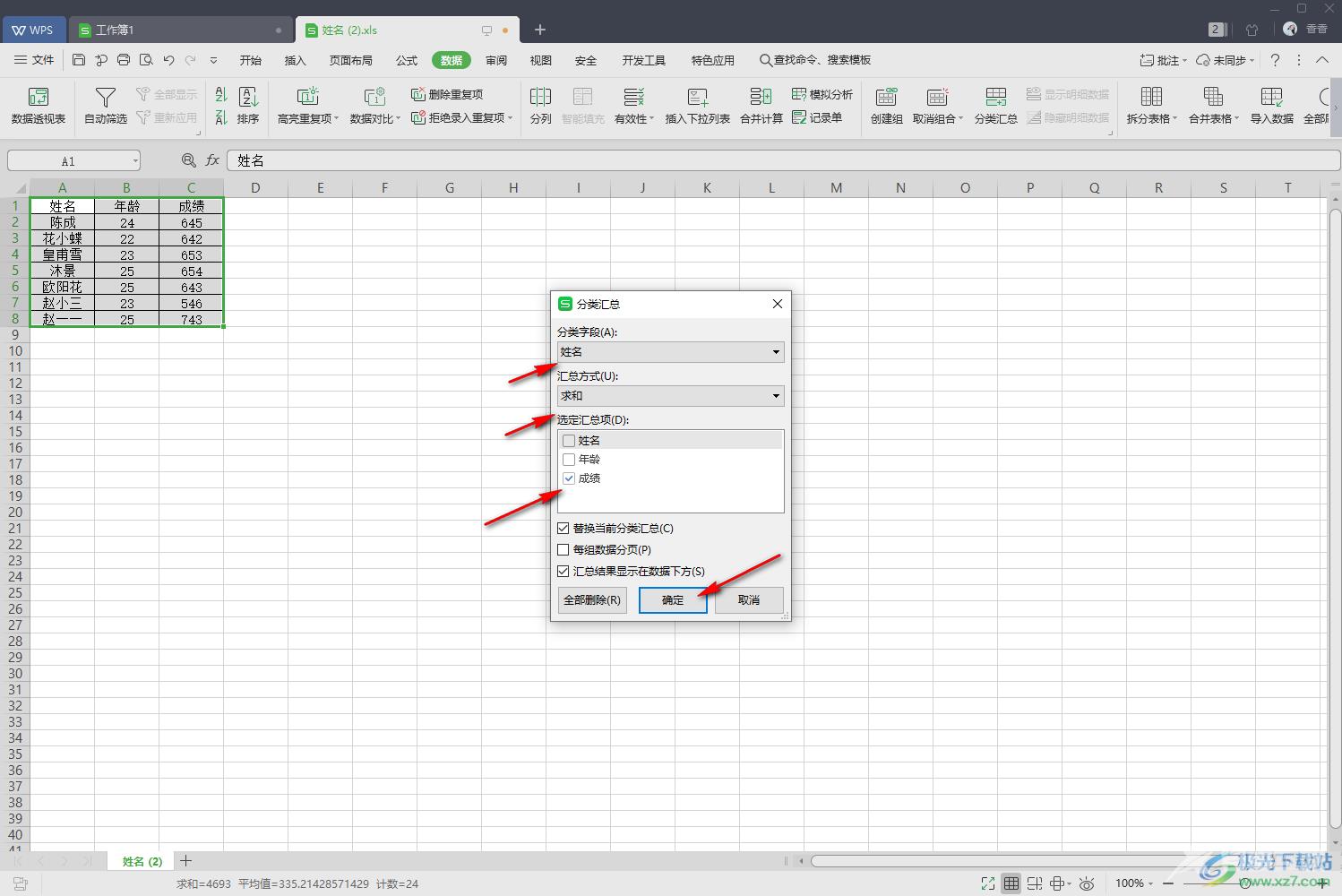Click the Sort (排序) icon
Image resolution: width=1342 pixels, height=896 pixels.
[x=248, y=105]
